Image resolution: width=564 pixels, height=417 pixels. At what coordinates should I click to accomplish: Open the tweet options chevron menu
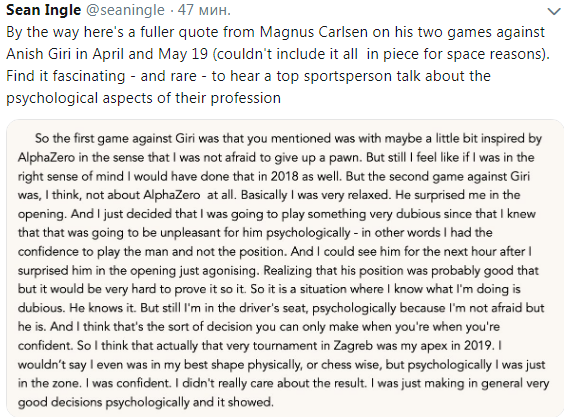[x=555, y=11]
